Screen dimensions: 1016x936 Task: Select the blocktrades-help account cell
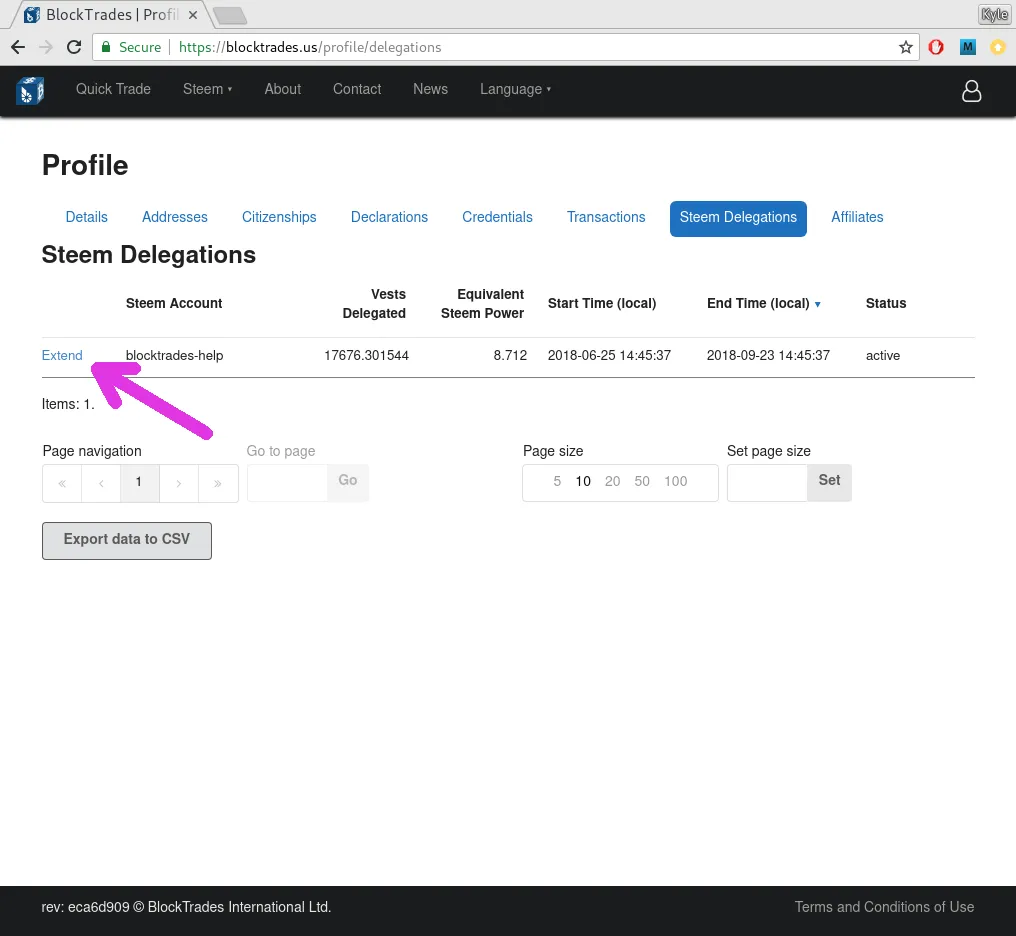click(174, 355)
